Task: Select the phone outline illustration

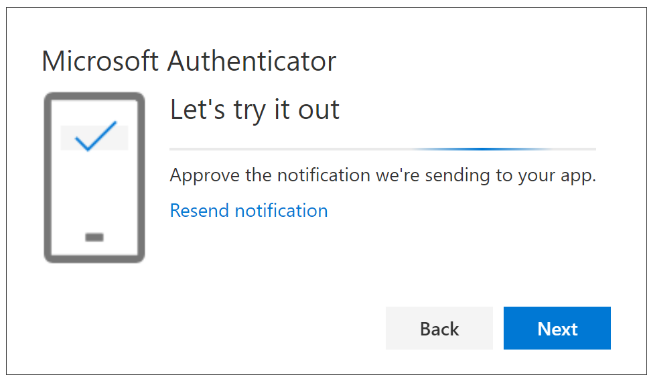Action: tap(94, 178)
